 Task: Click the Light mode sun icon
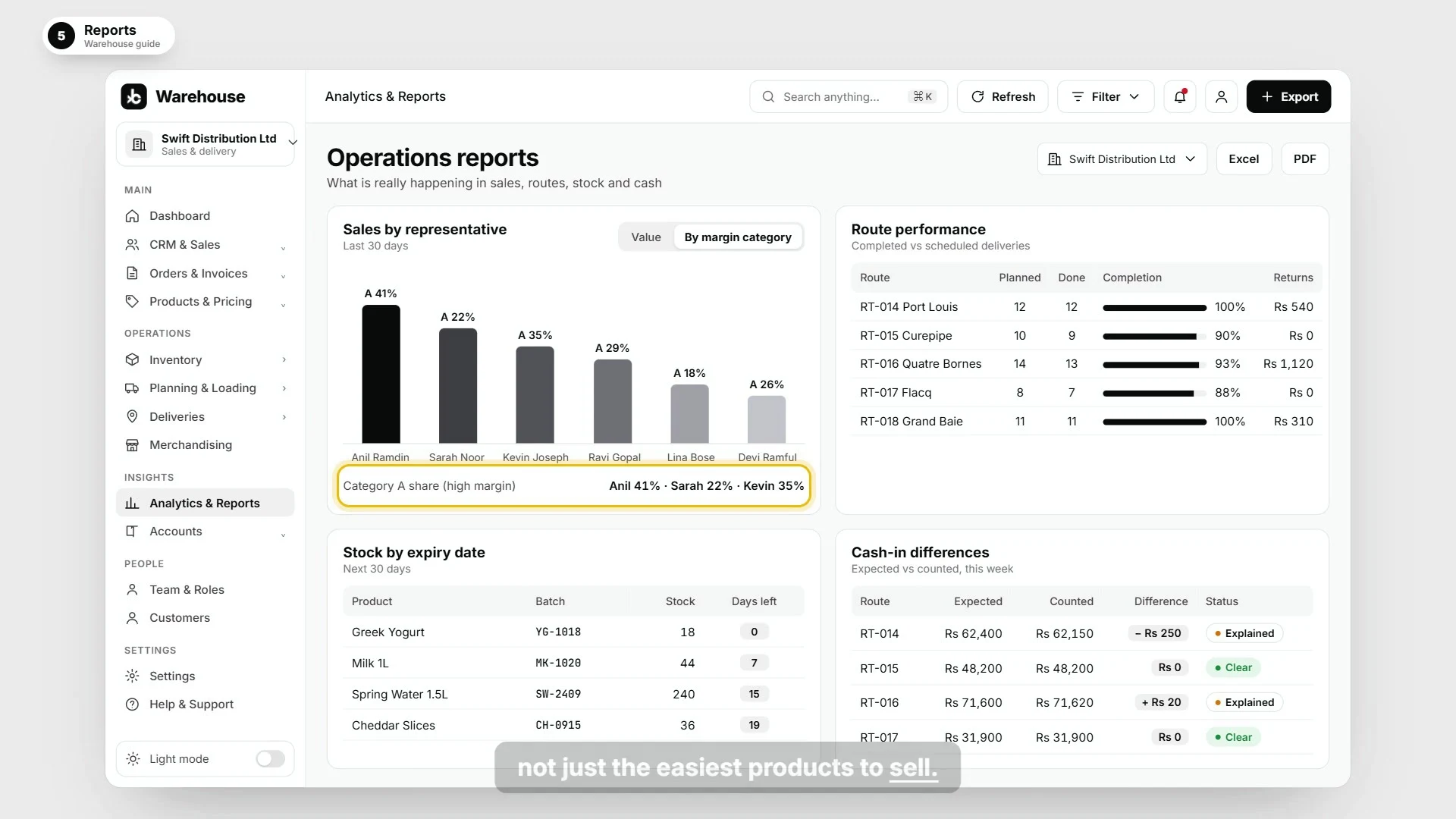(x=133, y=758)
